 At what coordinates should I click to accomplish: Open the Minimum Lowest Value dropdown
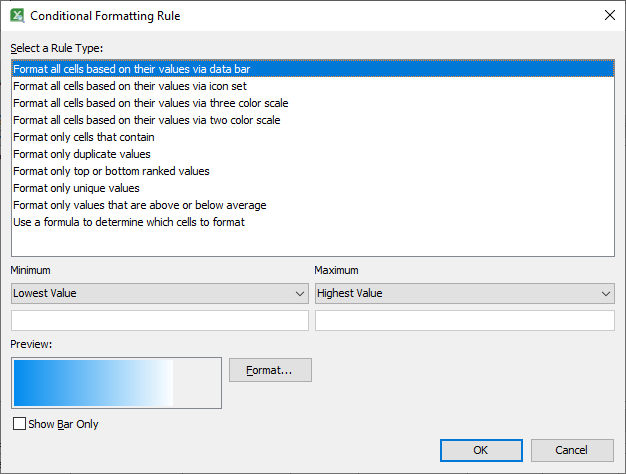point(159,293)
